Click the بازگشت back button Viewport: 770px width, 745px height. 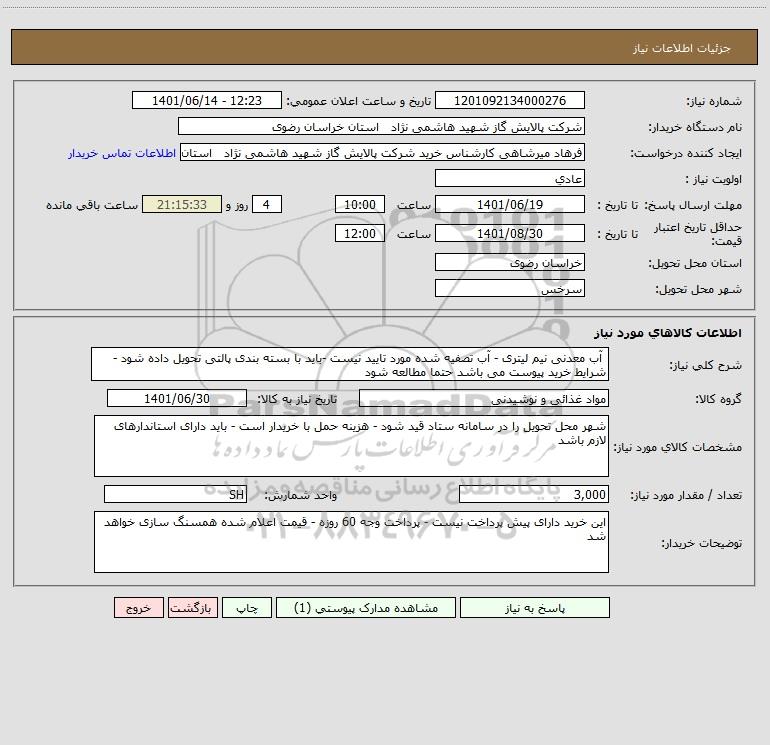189,608
